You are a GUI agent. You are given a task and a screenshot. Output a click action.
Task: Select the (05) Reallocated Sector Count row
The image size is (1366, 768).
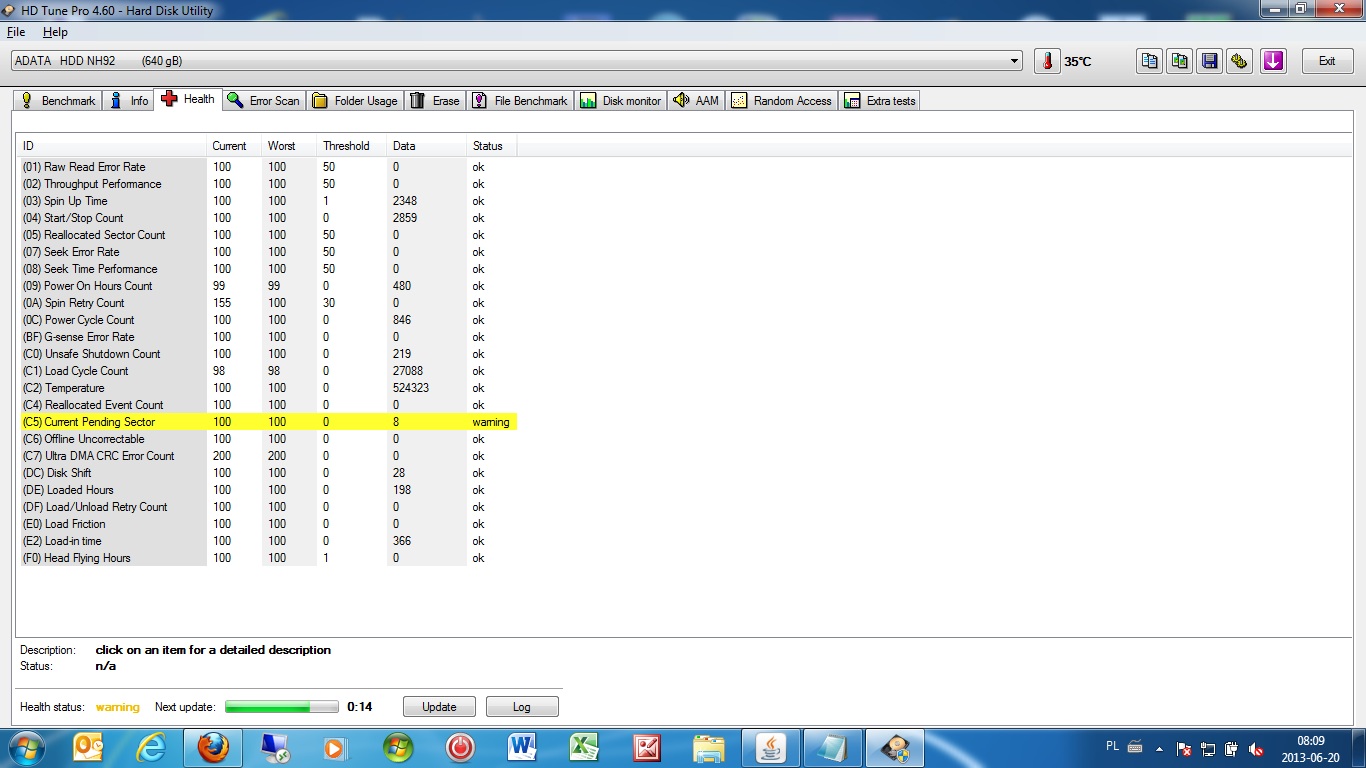(267, 235)
